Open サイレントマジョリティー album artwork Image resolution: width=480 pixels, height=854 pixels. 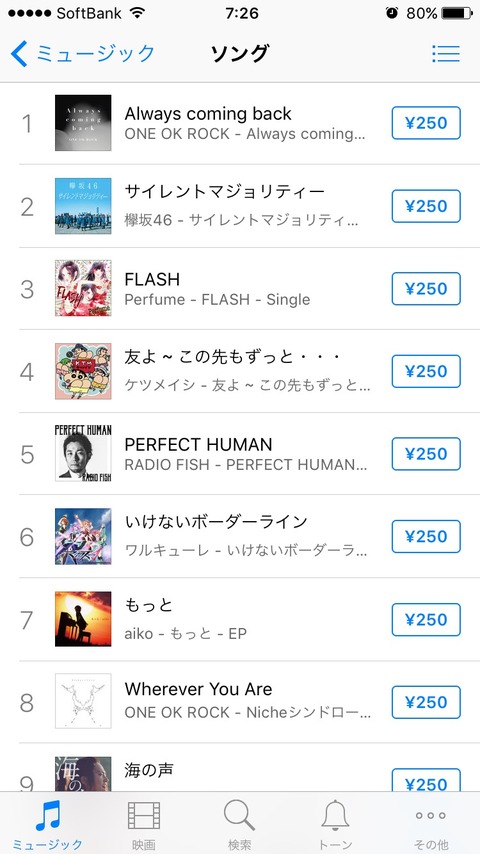point(83,206)
